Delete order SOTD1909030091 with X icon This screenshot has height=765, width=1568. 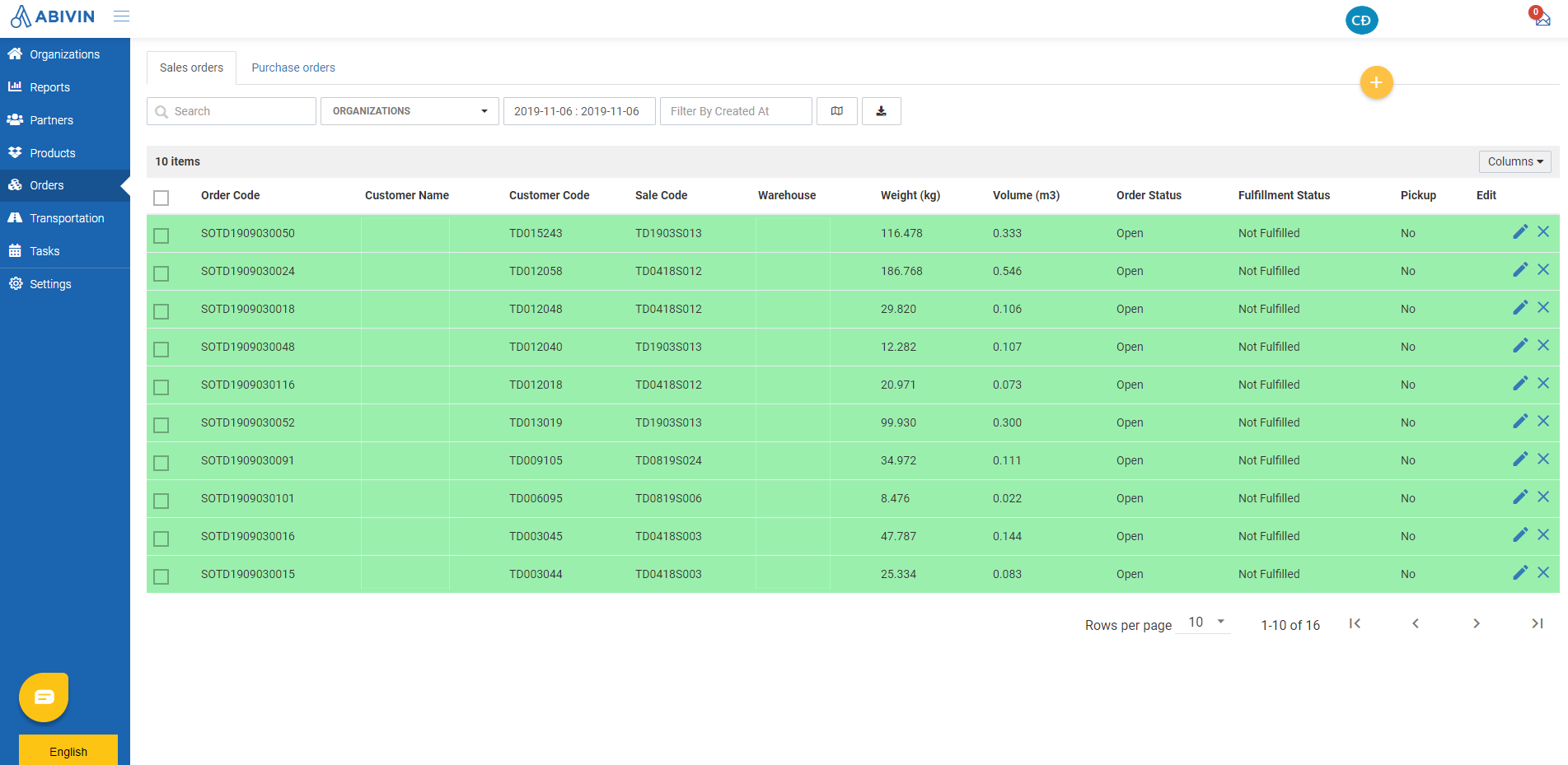1543,459
